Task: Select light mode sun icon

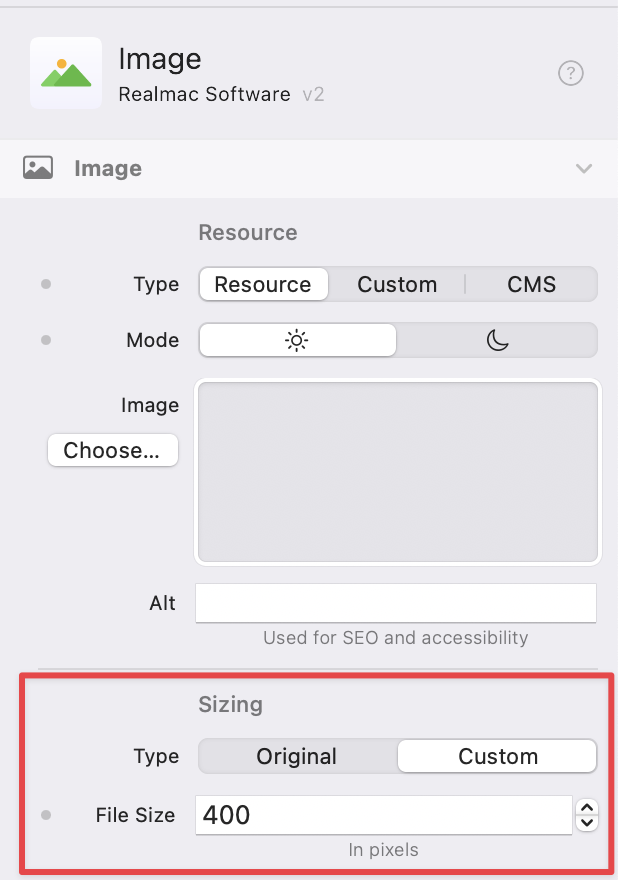Action: click(297, 340)
